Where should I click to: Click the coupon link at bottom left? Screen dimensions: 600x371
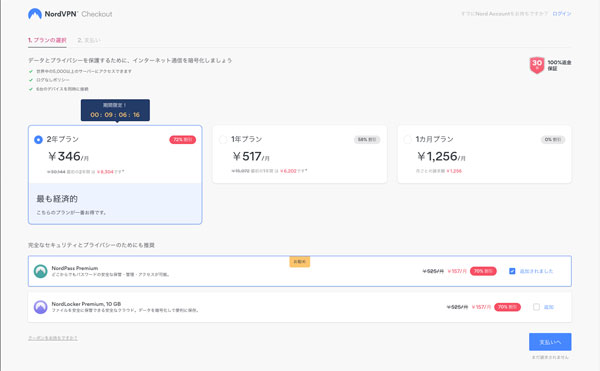click(x=53, y=338)
